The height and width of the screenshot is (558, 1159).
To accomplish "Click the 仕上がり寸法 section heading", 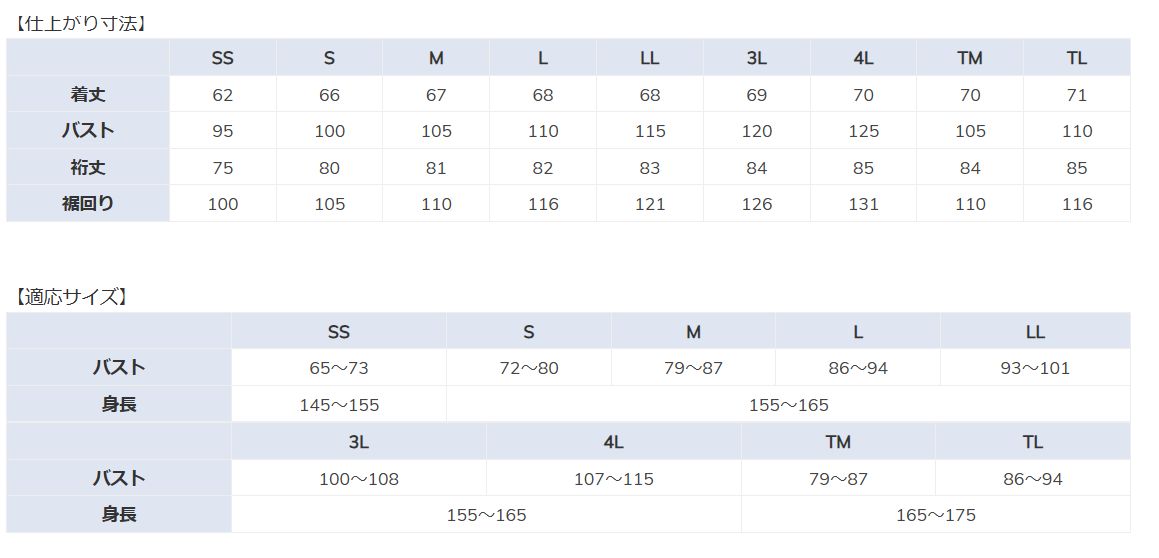I will [x=79, y=24].
